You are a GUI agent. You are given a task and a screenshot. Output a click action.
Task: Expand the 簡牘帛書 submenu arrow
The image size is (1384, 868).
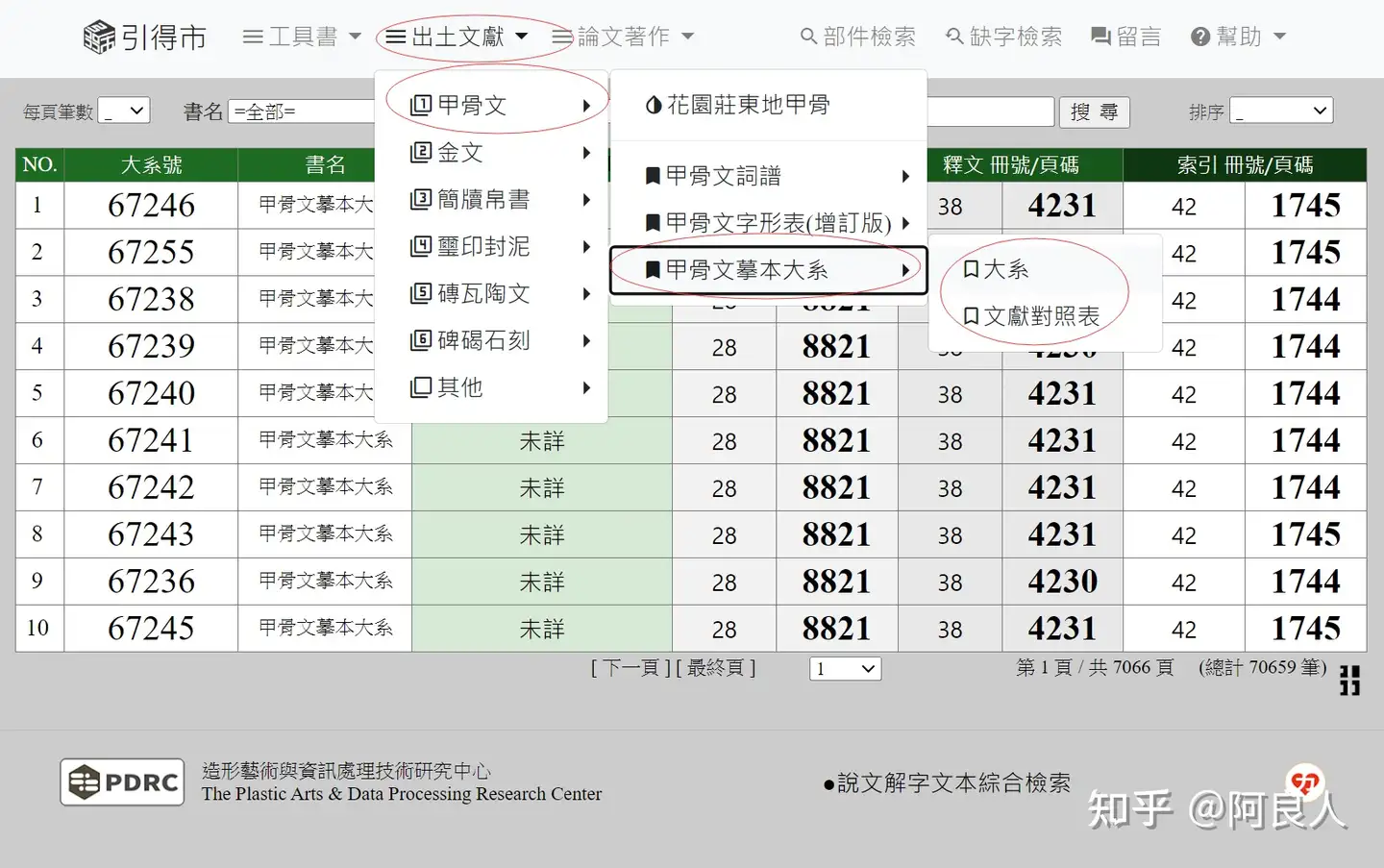click(586, 200)
